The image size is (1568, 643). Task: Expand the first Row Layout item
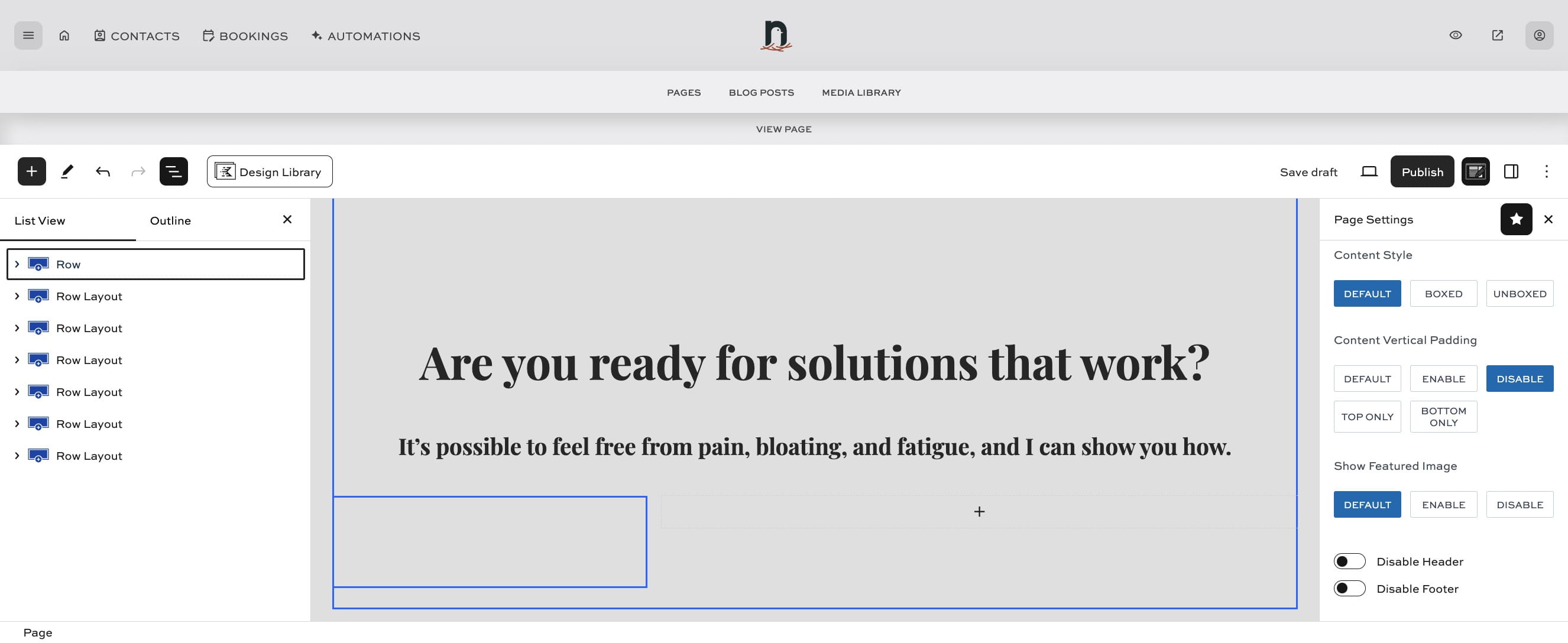coord(17,296)
